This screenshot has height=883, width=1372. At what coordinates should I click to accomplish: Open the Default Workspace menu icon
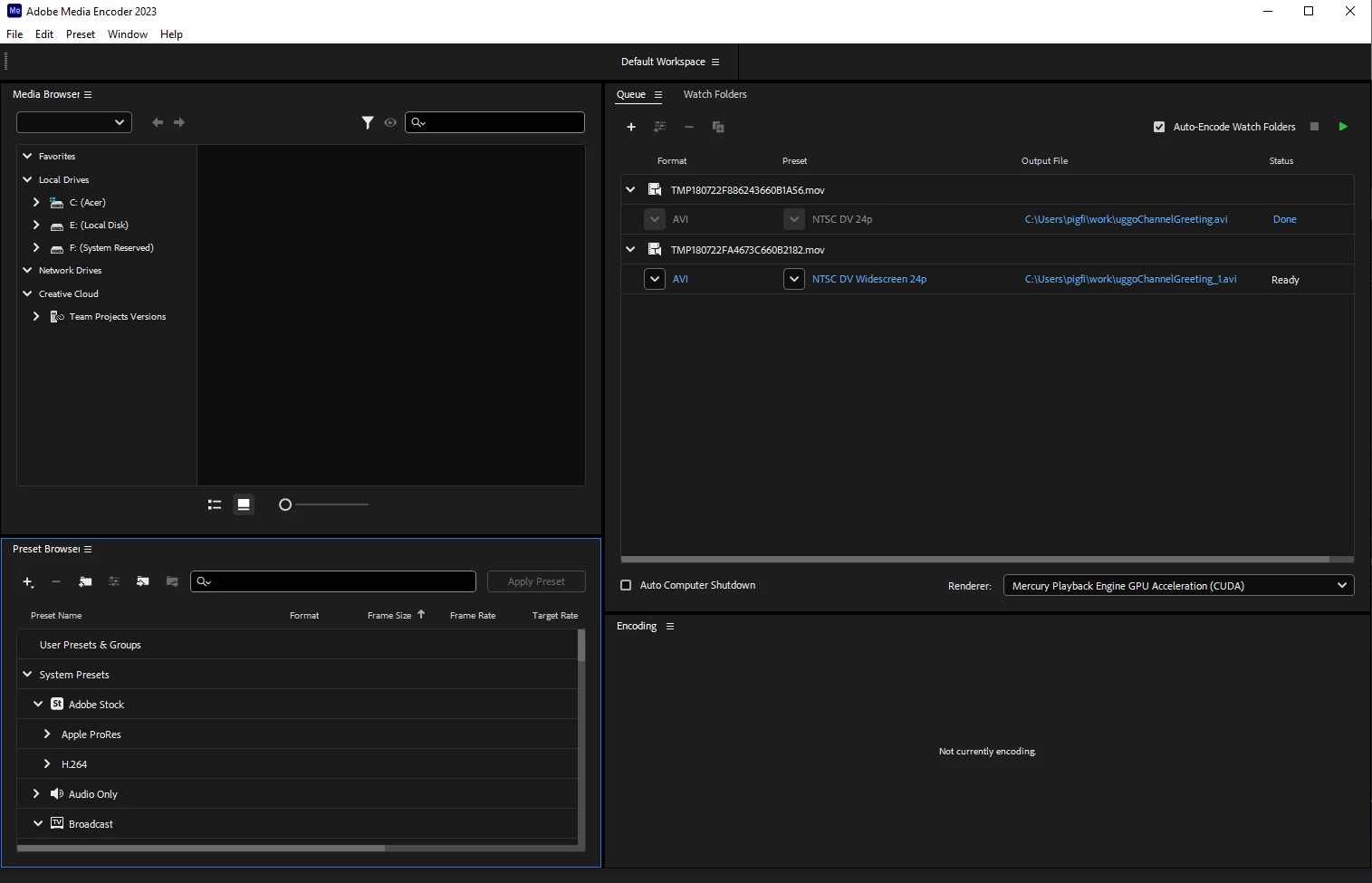715,62
